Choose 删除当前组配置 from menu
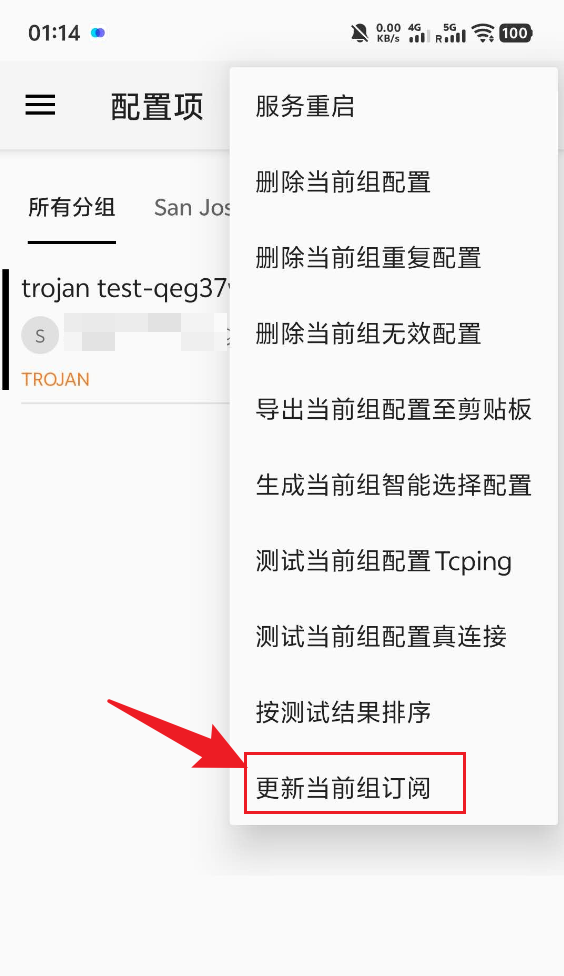 393,182
